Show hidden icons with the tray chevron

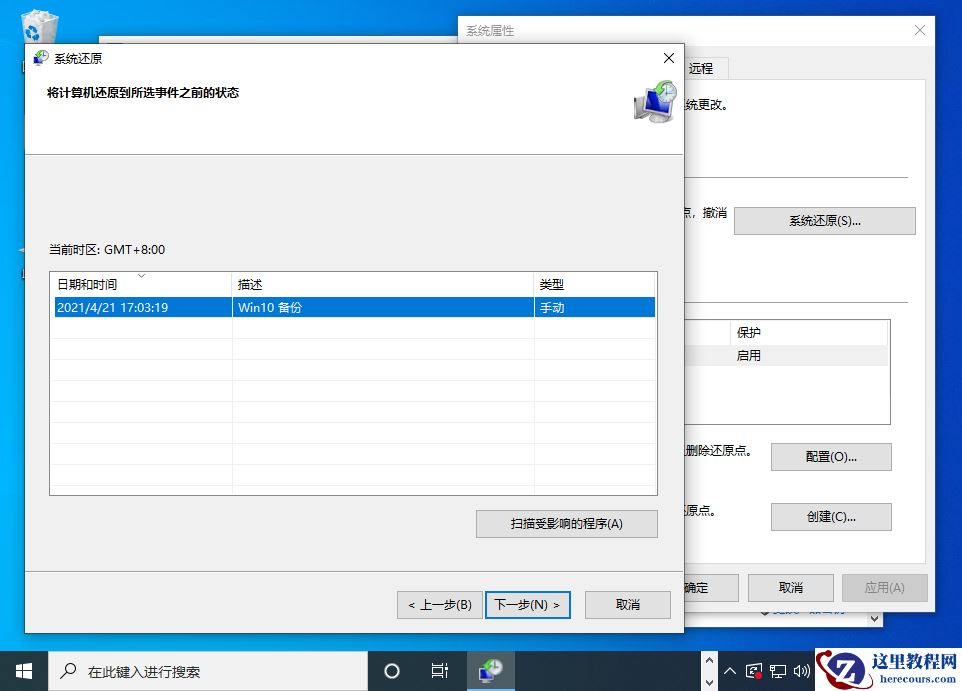coord(730,670)
